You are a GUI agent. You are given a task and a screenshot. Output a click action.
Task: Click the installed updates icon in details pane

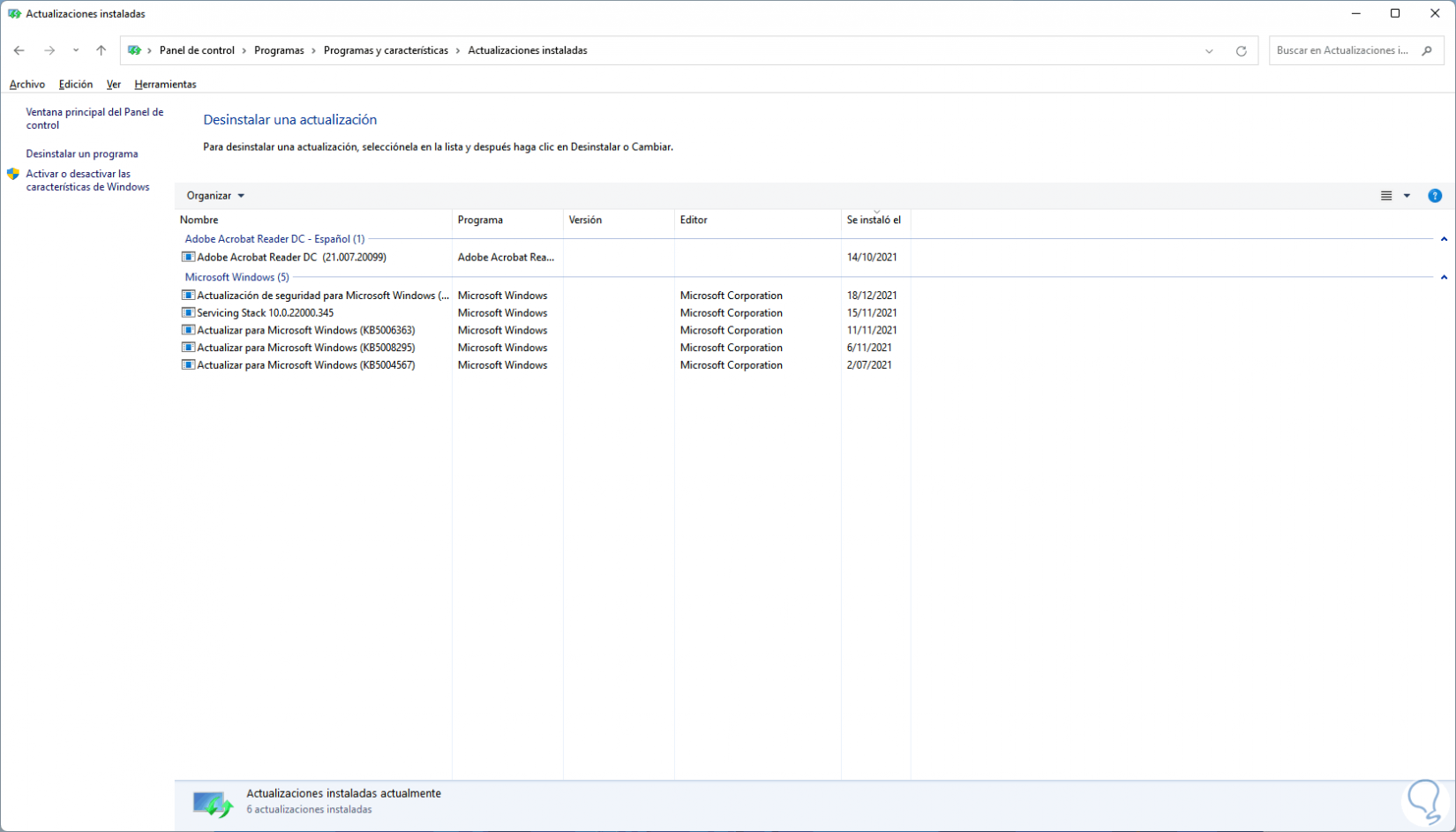pos(213,804)
